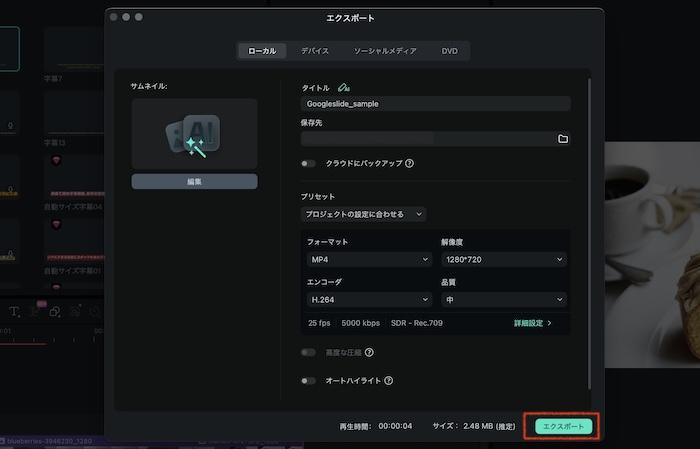Click the export dialog vertical scrollbar
The width and height of the screenshot is (700, 449).
click(x=589, y=233)
